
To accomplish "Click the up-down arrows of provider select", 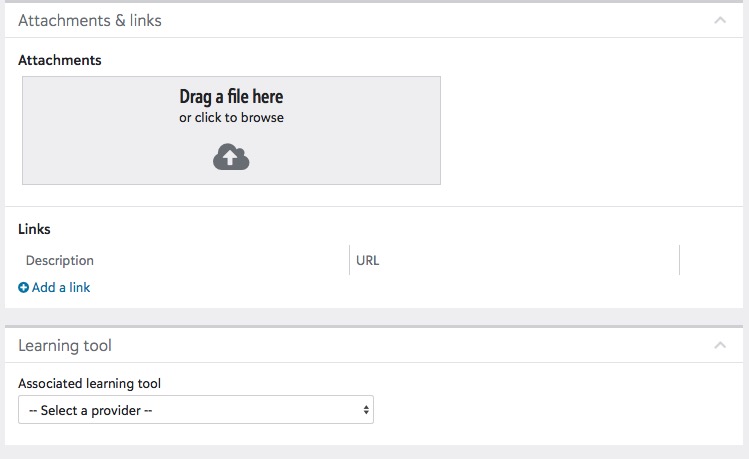I will pyautogui.click(x=366, y=410).
